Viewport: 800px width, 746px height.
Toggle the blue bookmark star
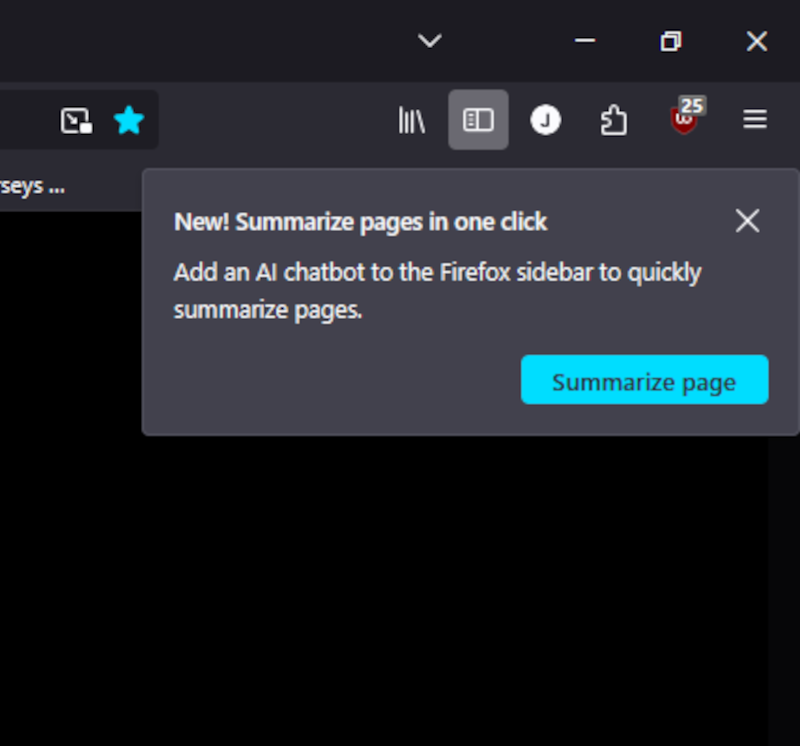(129, 120)
